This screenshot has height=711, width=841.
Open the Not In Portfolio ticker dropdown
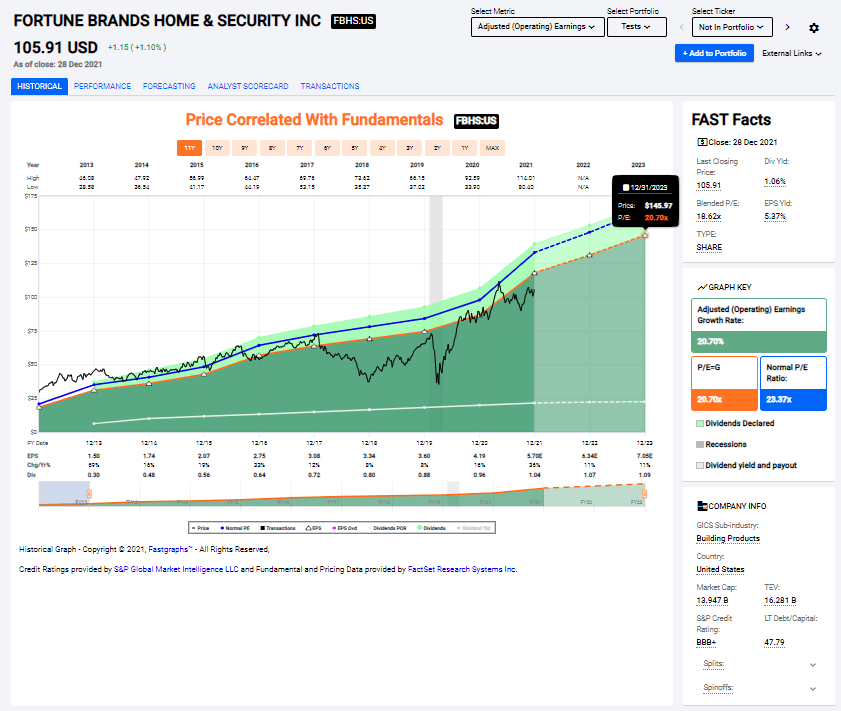[732, 27]
